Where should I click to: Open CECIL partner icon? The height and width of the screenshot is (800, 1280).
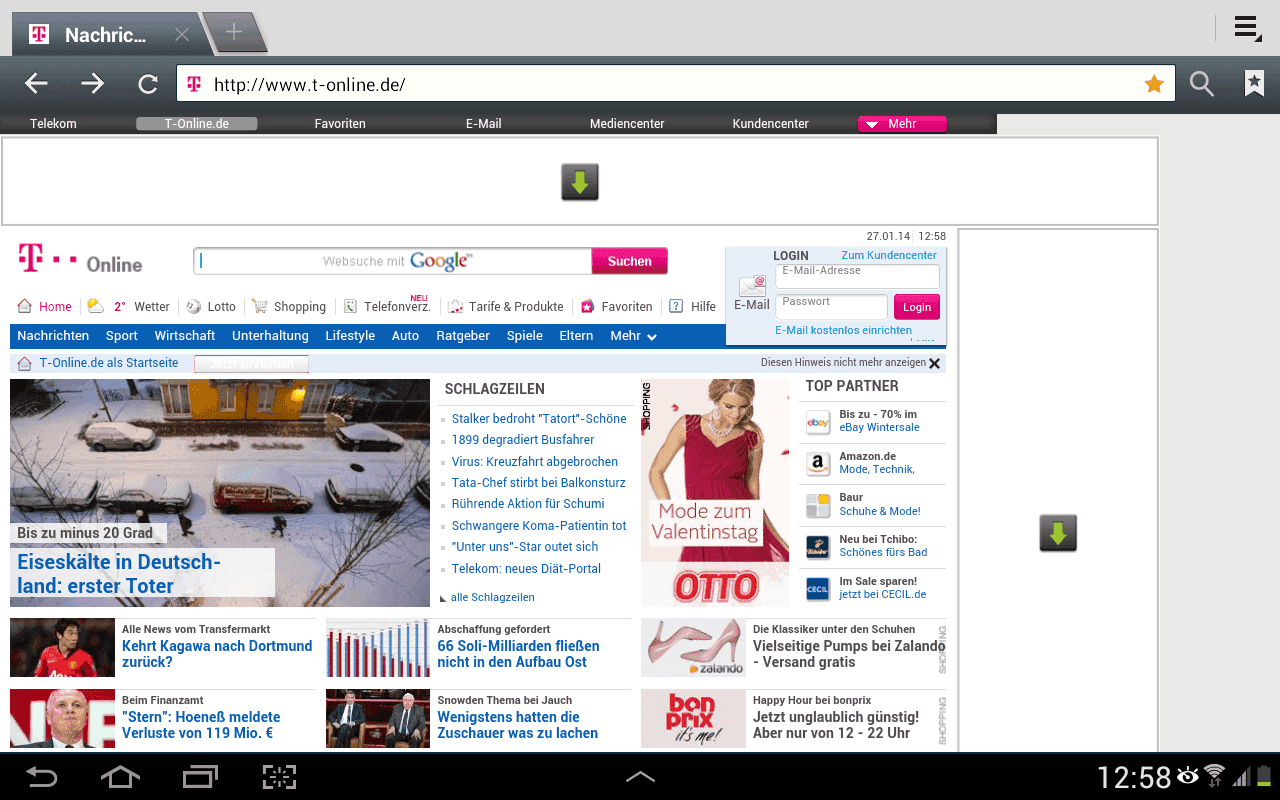(x=818, y=588)
